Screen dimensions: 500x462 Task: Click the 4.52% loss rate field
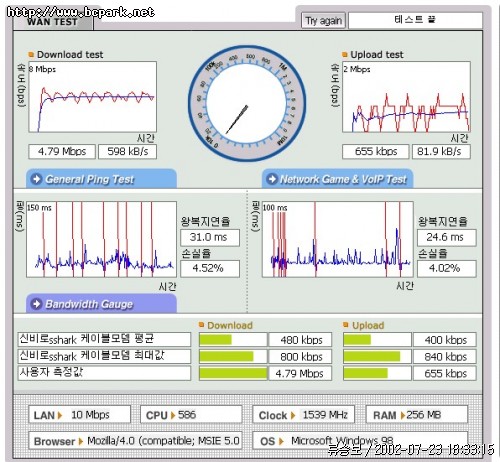pyautogui.click(x=210, y=268)
